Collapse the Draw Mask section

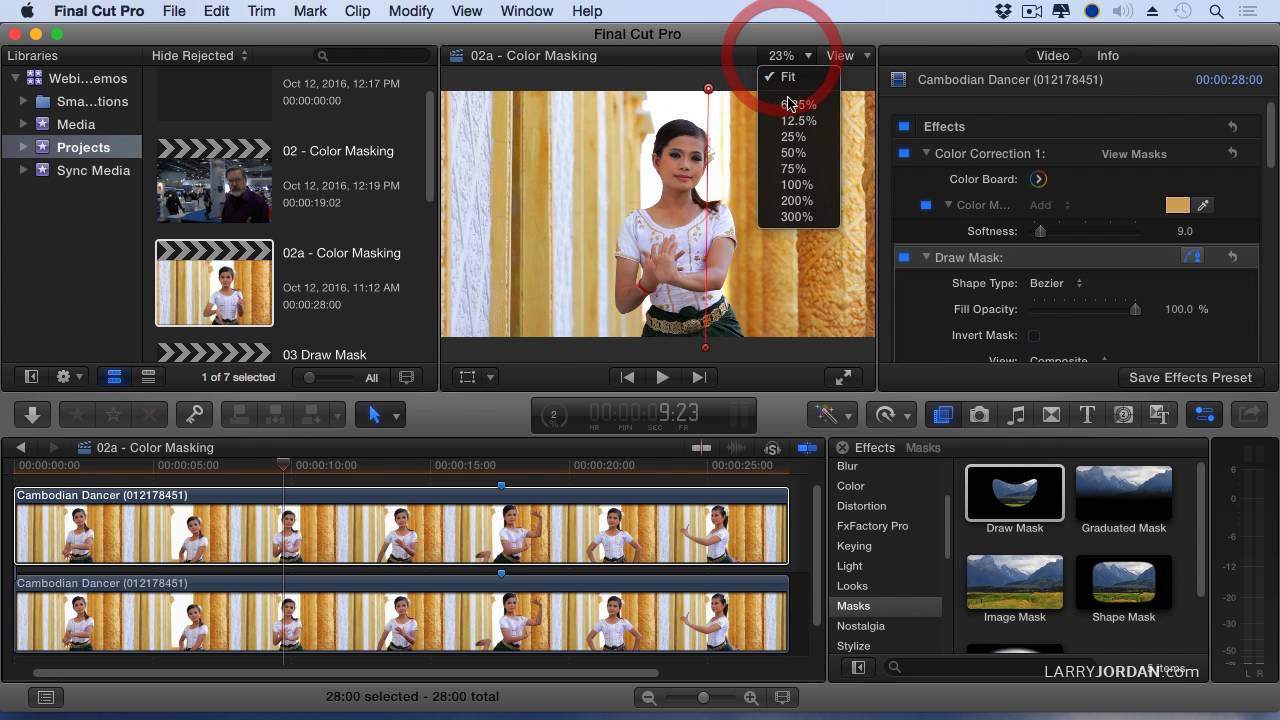tap(925, 257)
